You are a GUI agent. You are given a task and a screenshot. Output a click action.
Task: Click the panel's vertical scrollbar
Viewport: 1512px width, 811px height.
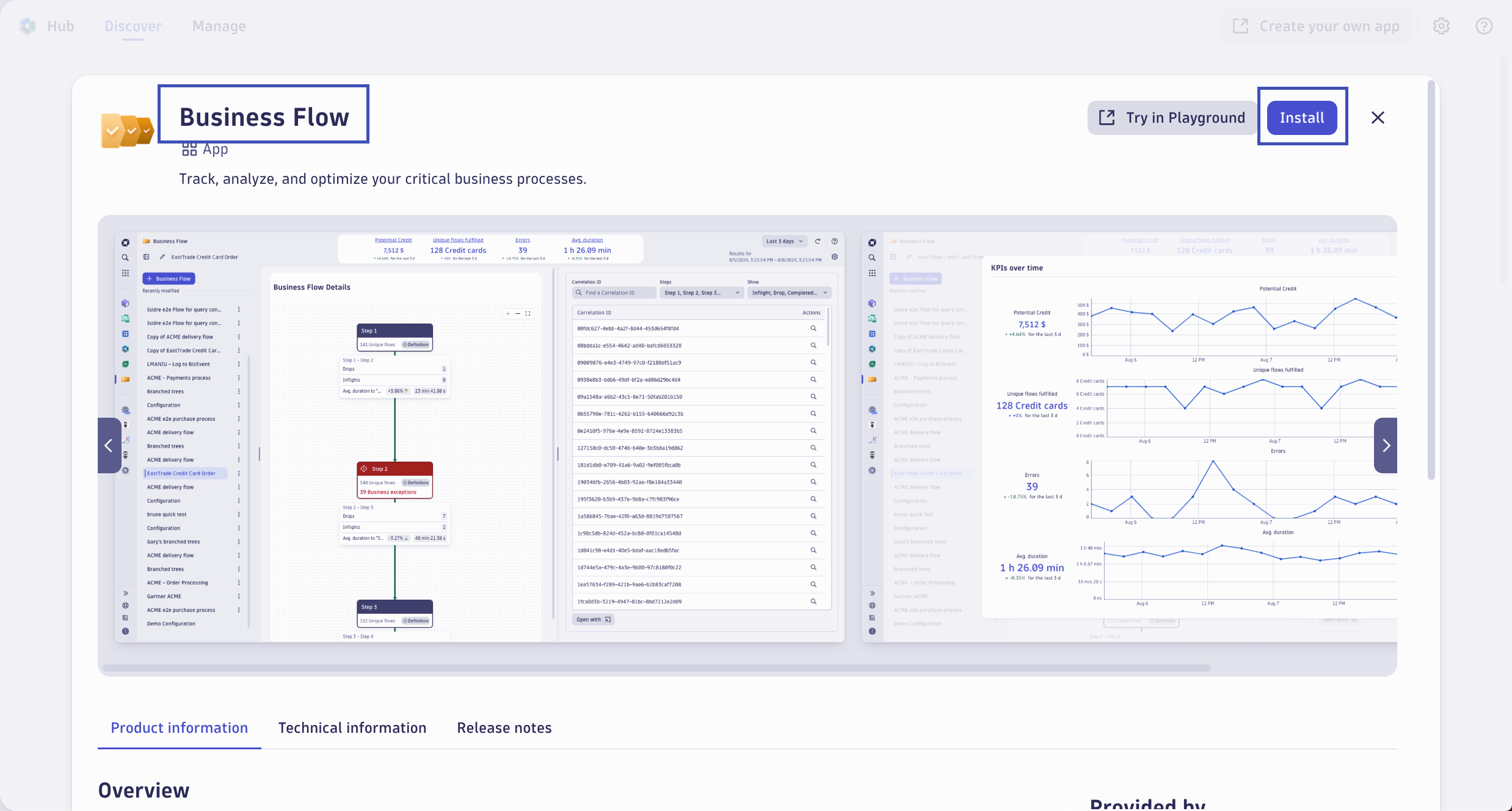[x=1431, y=280]
